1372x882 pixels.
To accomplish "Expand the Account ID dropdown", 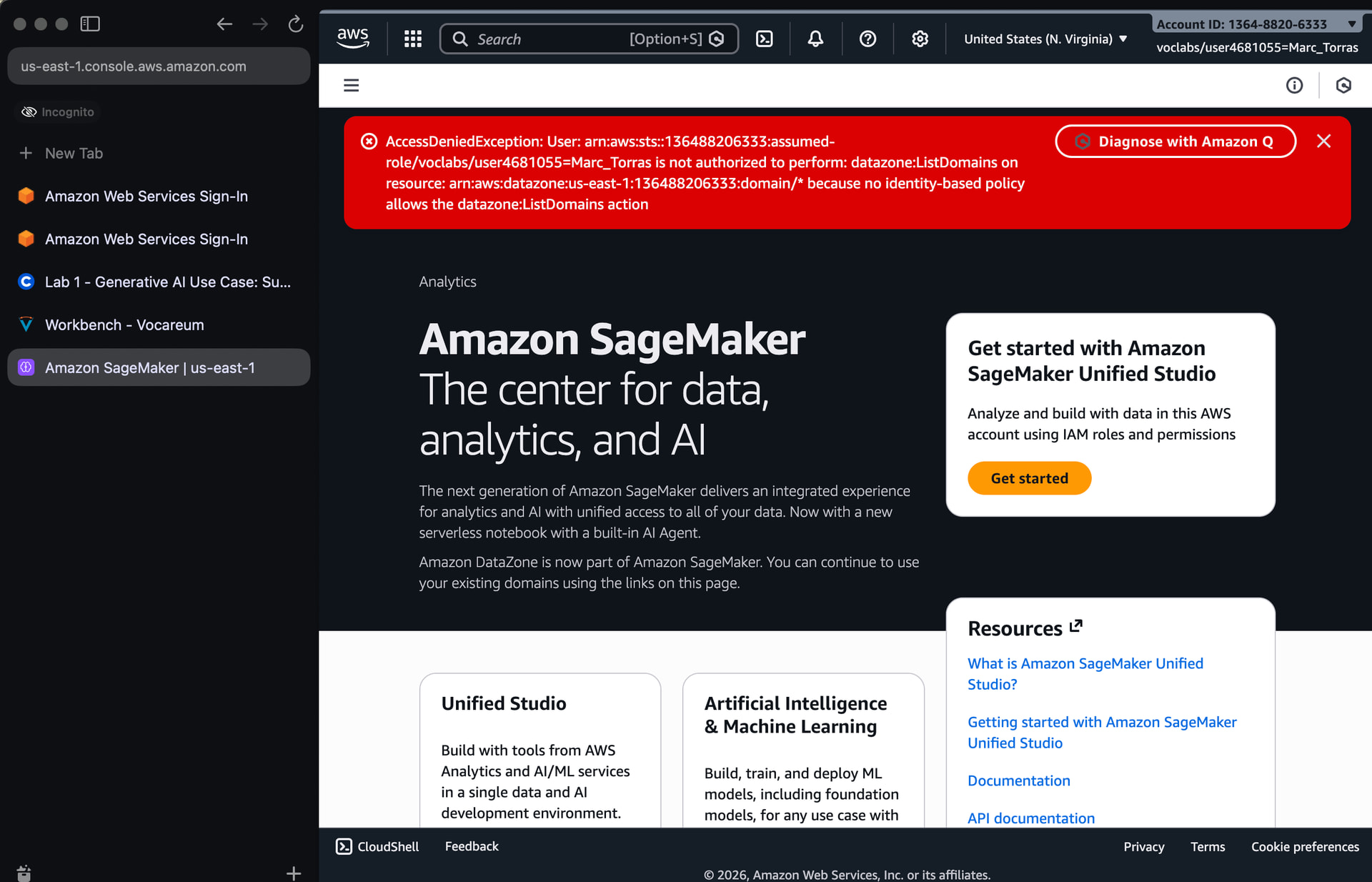I will click(1351, 24).
